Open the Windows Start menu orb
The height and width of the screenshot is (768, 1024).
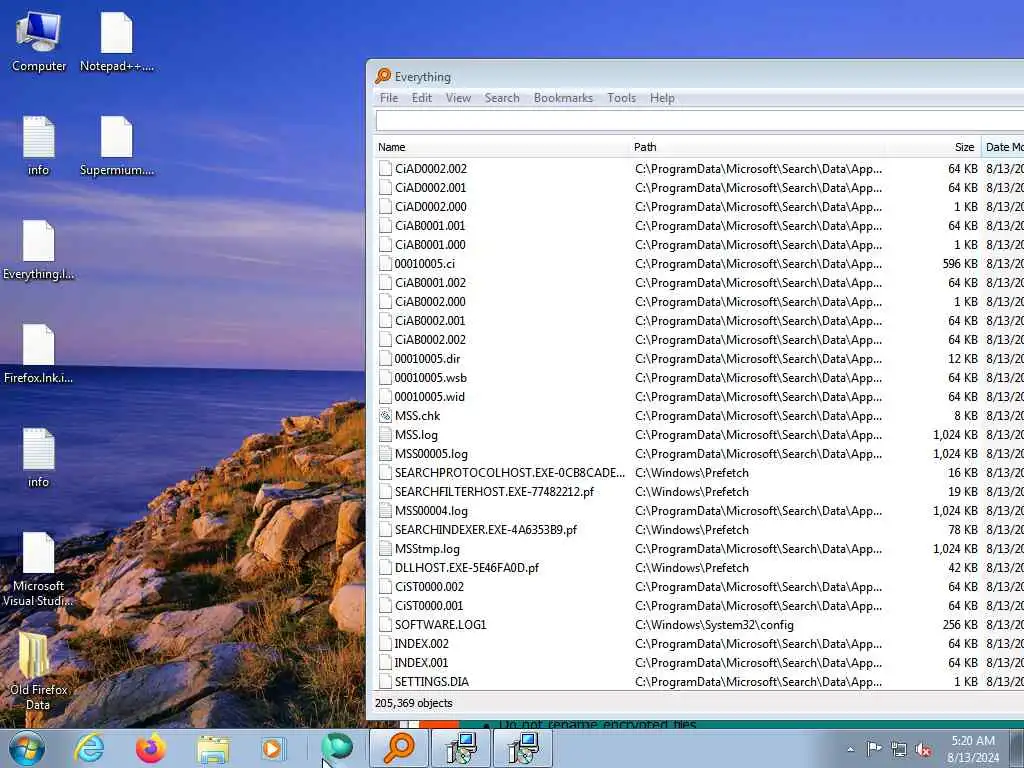(27, 748)
